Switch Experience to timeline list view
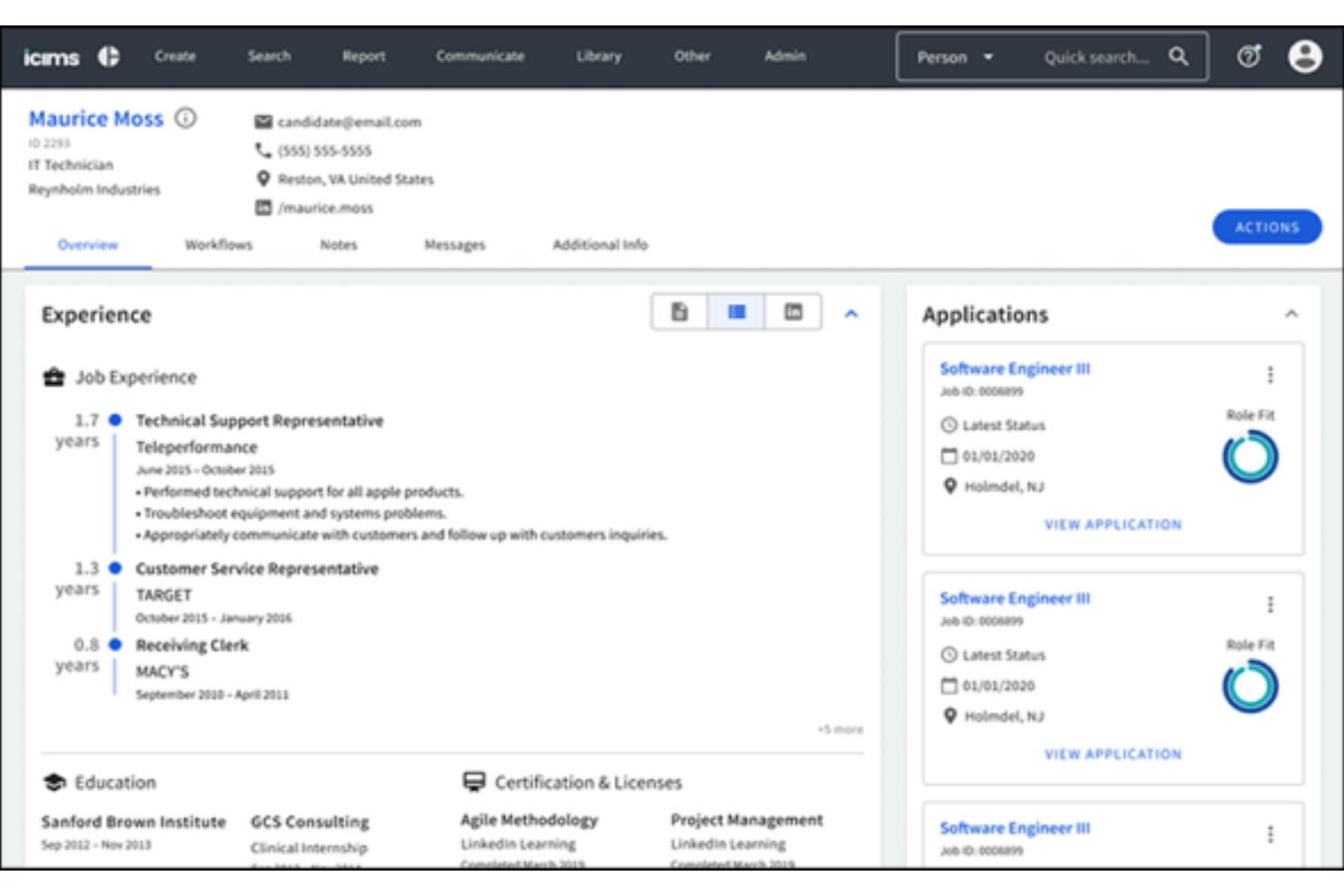 click(736, 312)
